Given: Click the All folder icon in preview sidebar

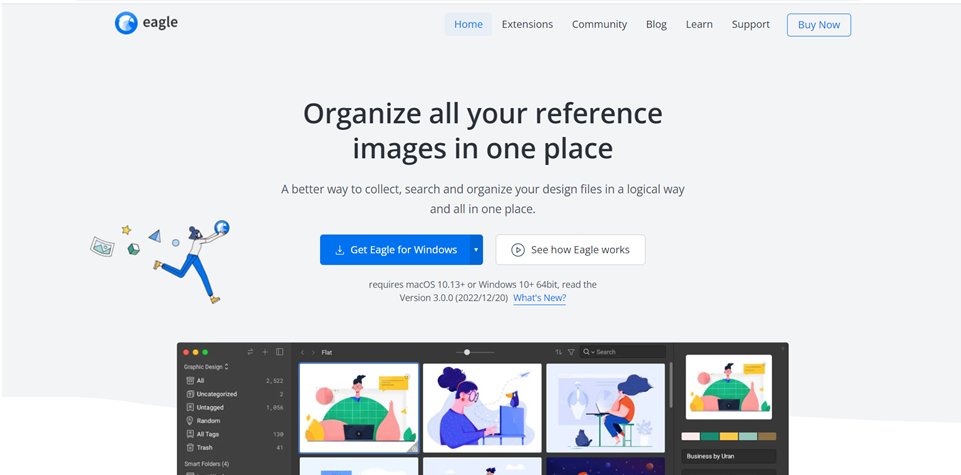Looking at the screenshot, I should [190, 381].
